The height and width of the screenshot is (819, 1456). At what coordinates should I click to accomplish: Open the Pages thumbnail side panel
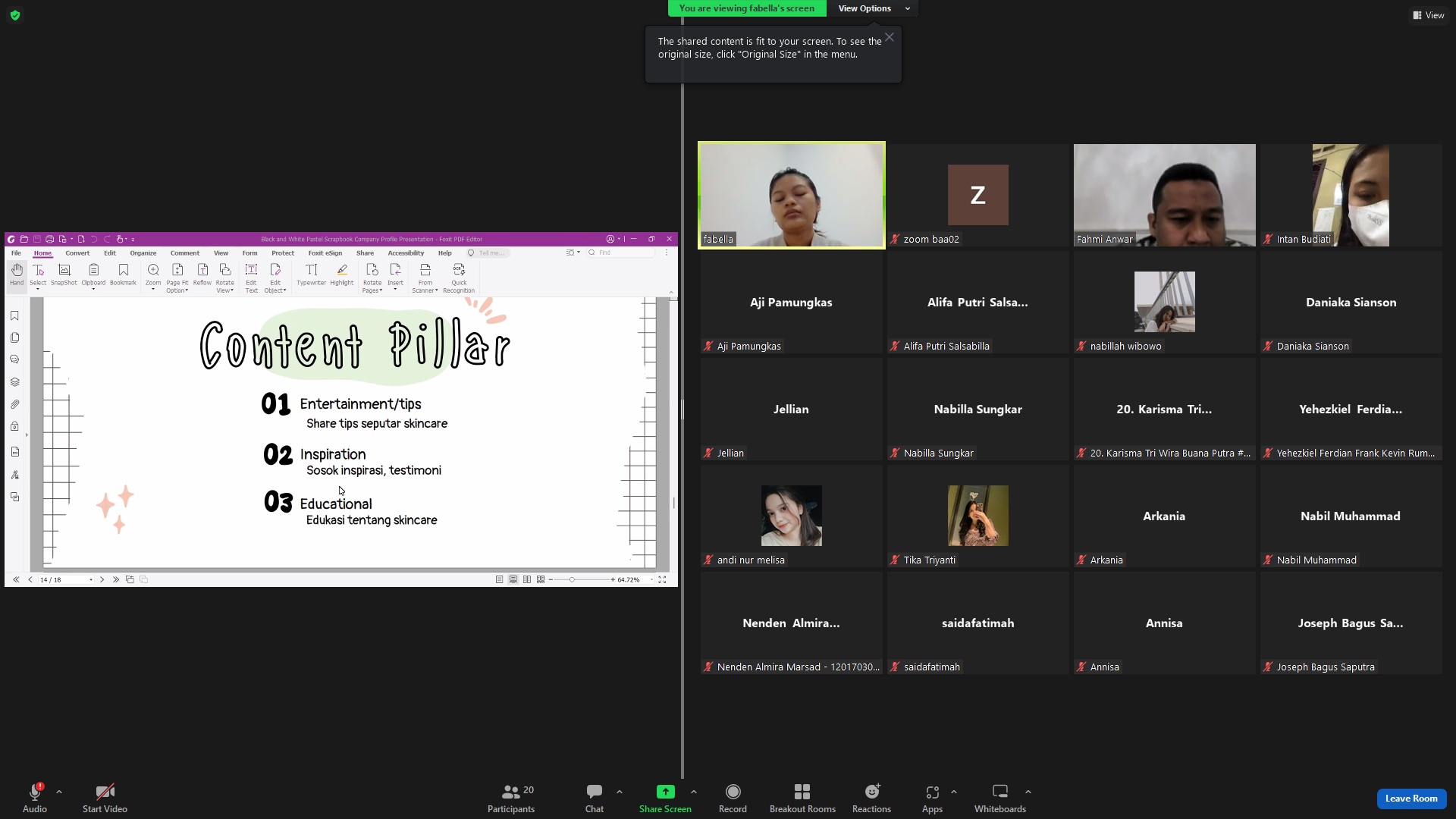(14, 337)
